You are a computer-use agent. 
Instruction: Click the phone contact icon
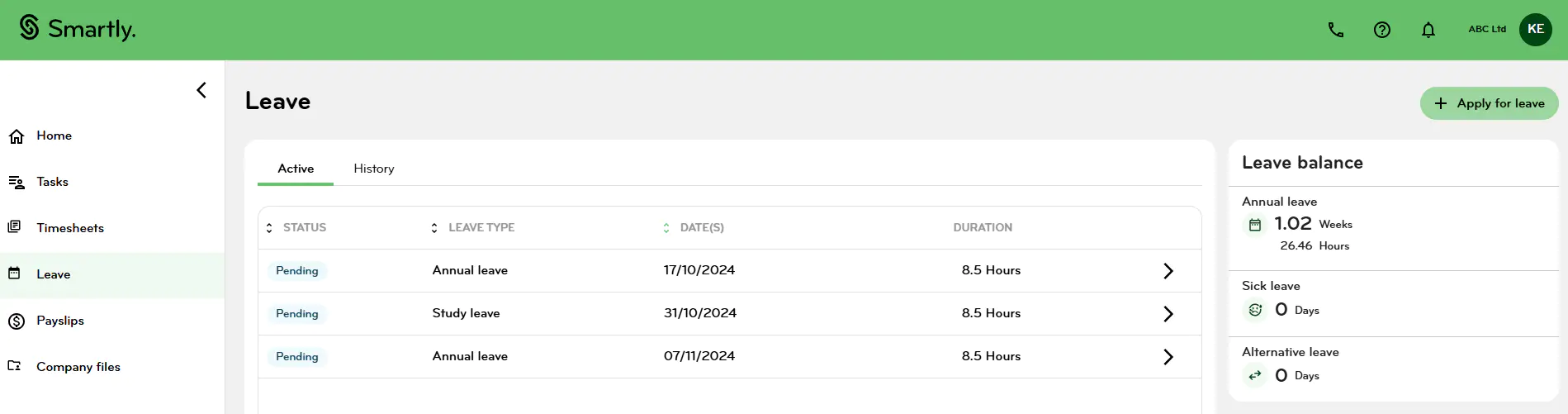(x=1335, y=30)
